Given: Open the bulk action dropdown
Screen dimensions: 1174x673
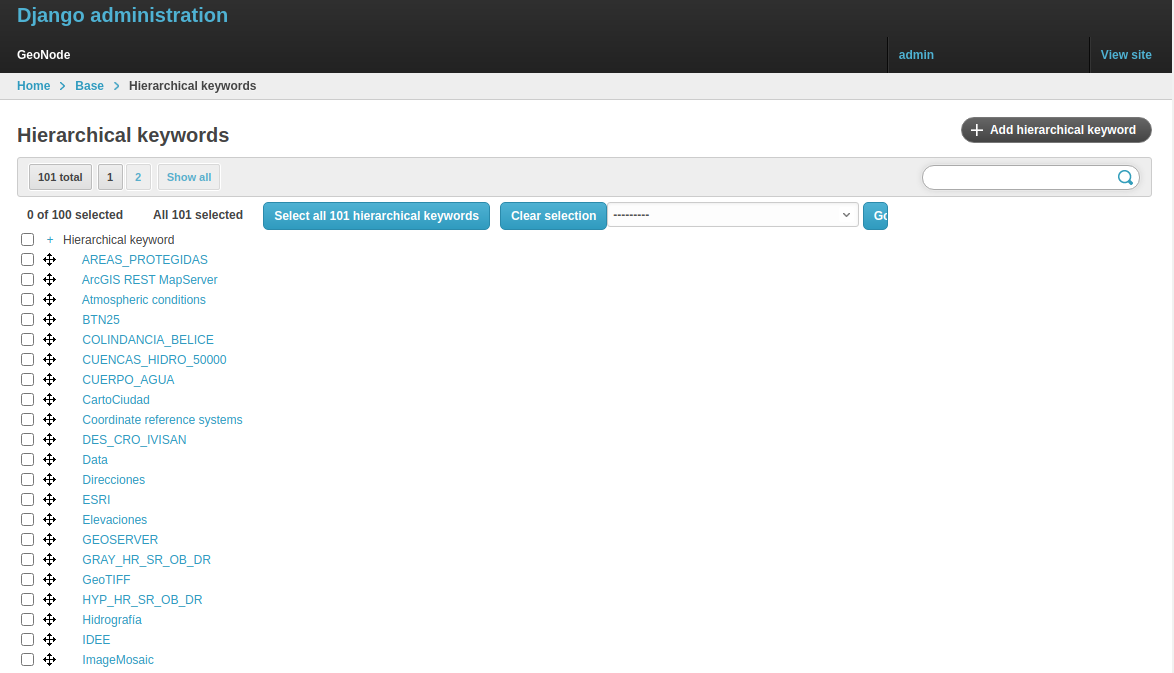Looking at the screenshot, I should click(x=733, y=215).
